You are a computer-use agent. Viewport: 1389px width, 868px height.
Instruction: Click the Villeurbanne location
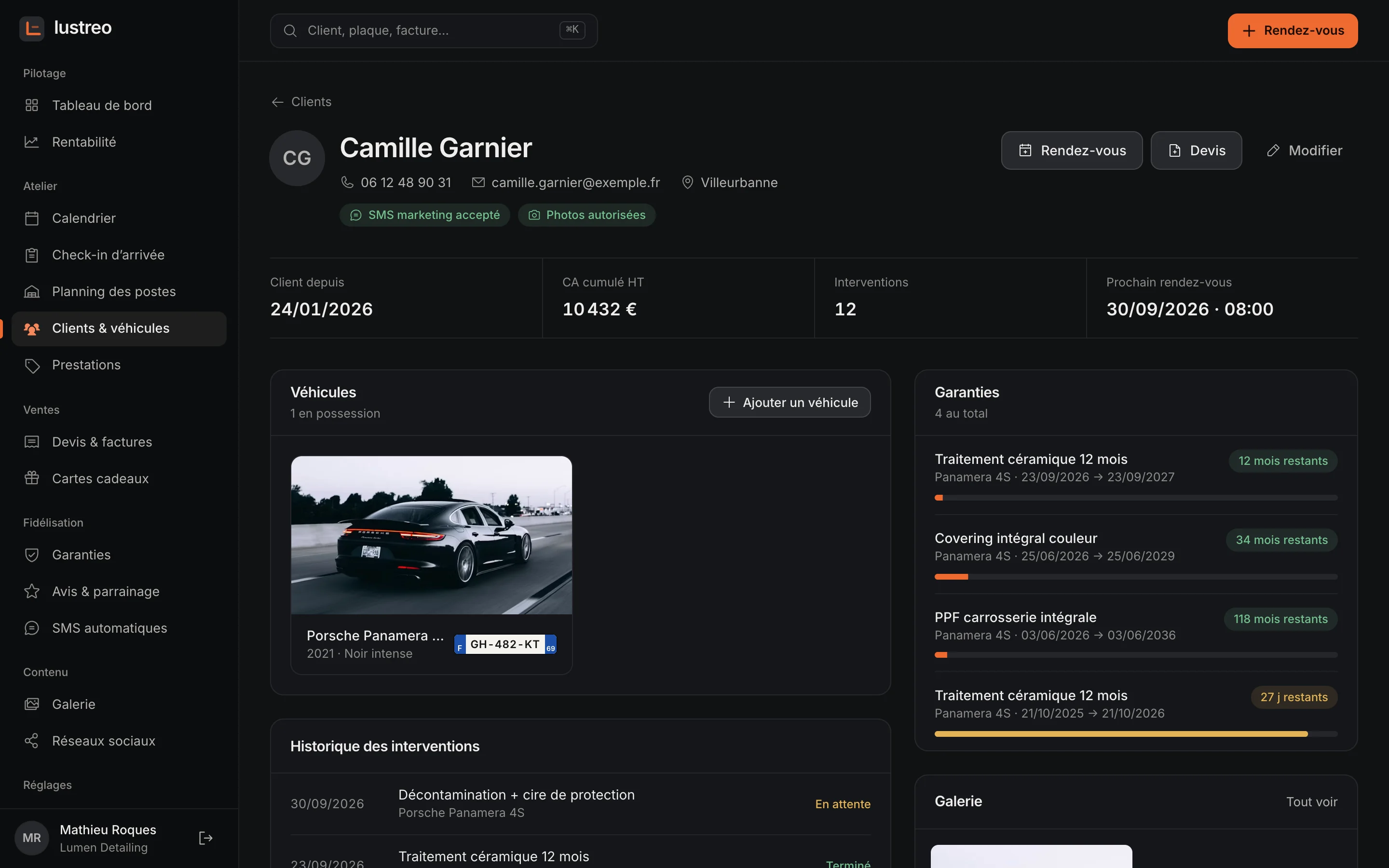pos(730,183)
